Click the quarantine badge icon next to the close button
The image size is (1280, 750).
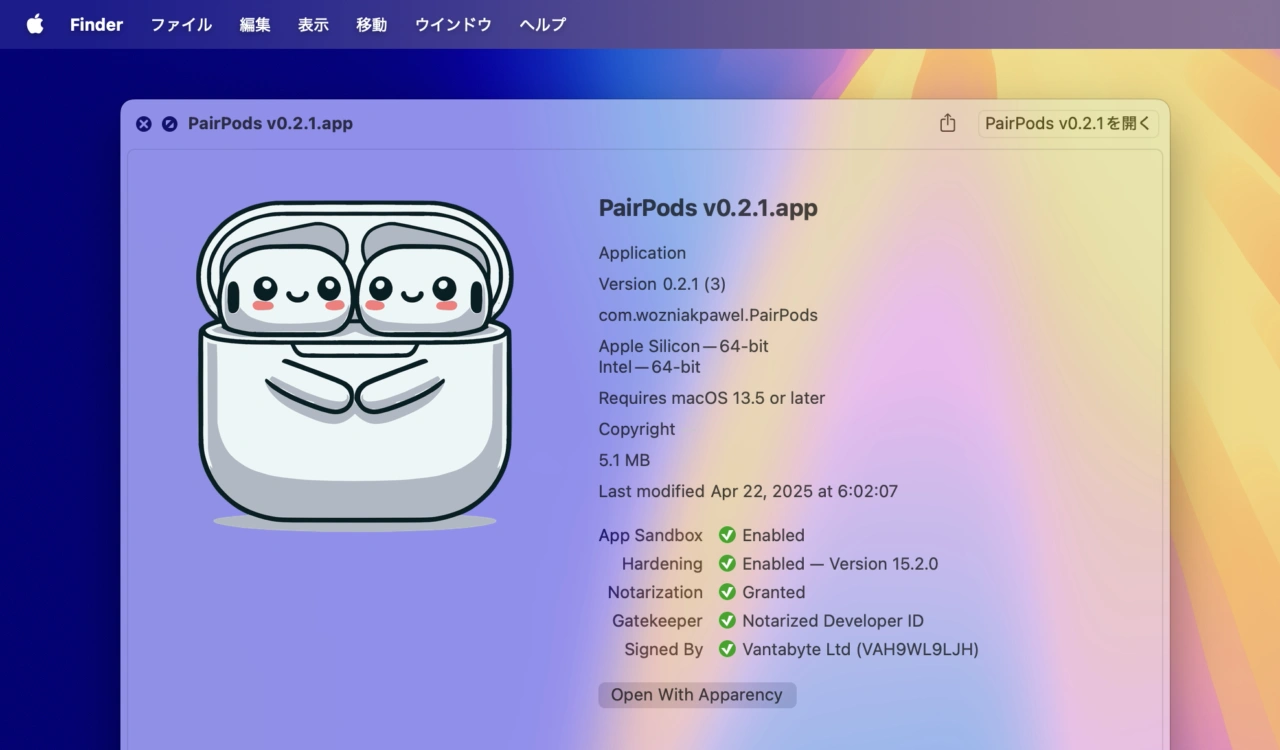point(170,123)
